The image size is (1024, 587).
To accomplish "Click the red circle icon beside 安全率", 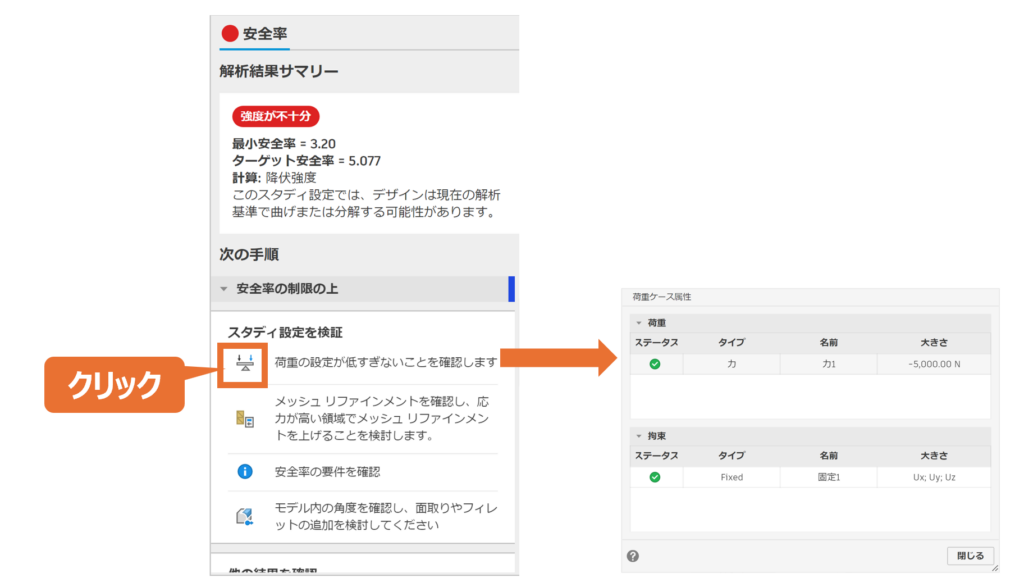I will pos(230,33).
